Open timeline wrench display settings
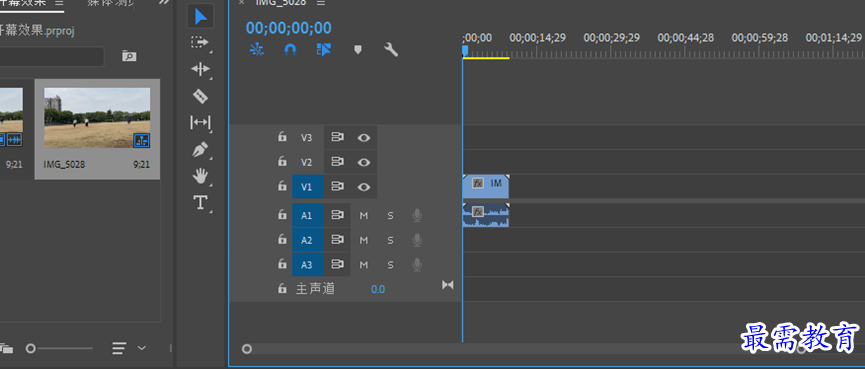The width and height of the screenshot is (865, 369). 391,50
